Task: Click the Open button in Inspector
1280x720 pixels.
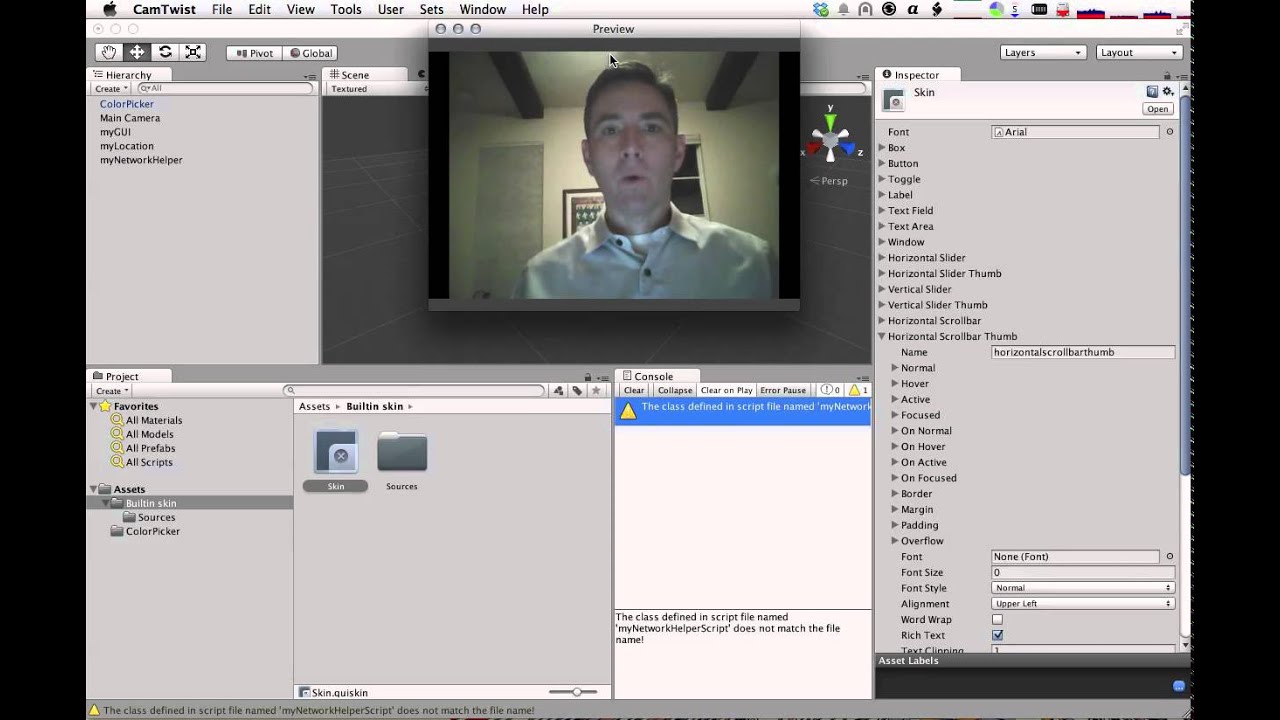Action: (1157, 109)
